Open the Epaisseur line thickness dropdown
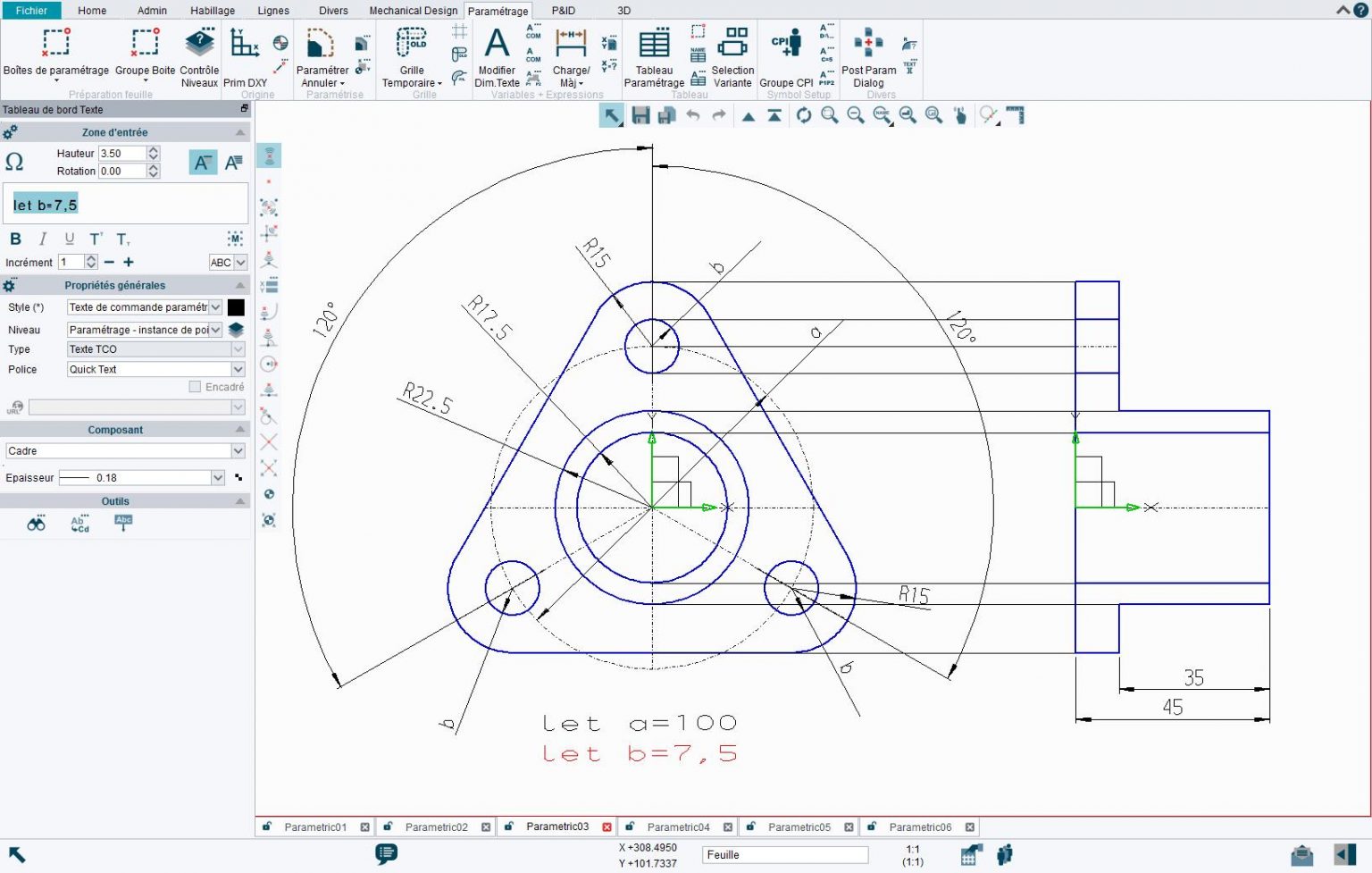This screenshot has width=1372, height=873. [x=218, y=478]
